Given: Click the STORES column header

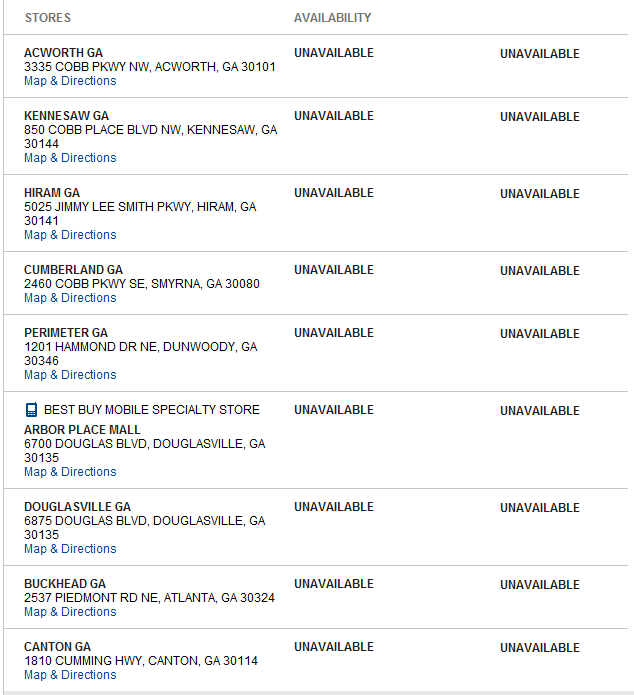Looking at the screenshot, I should [48, 18].
